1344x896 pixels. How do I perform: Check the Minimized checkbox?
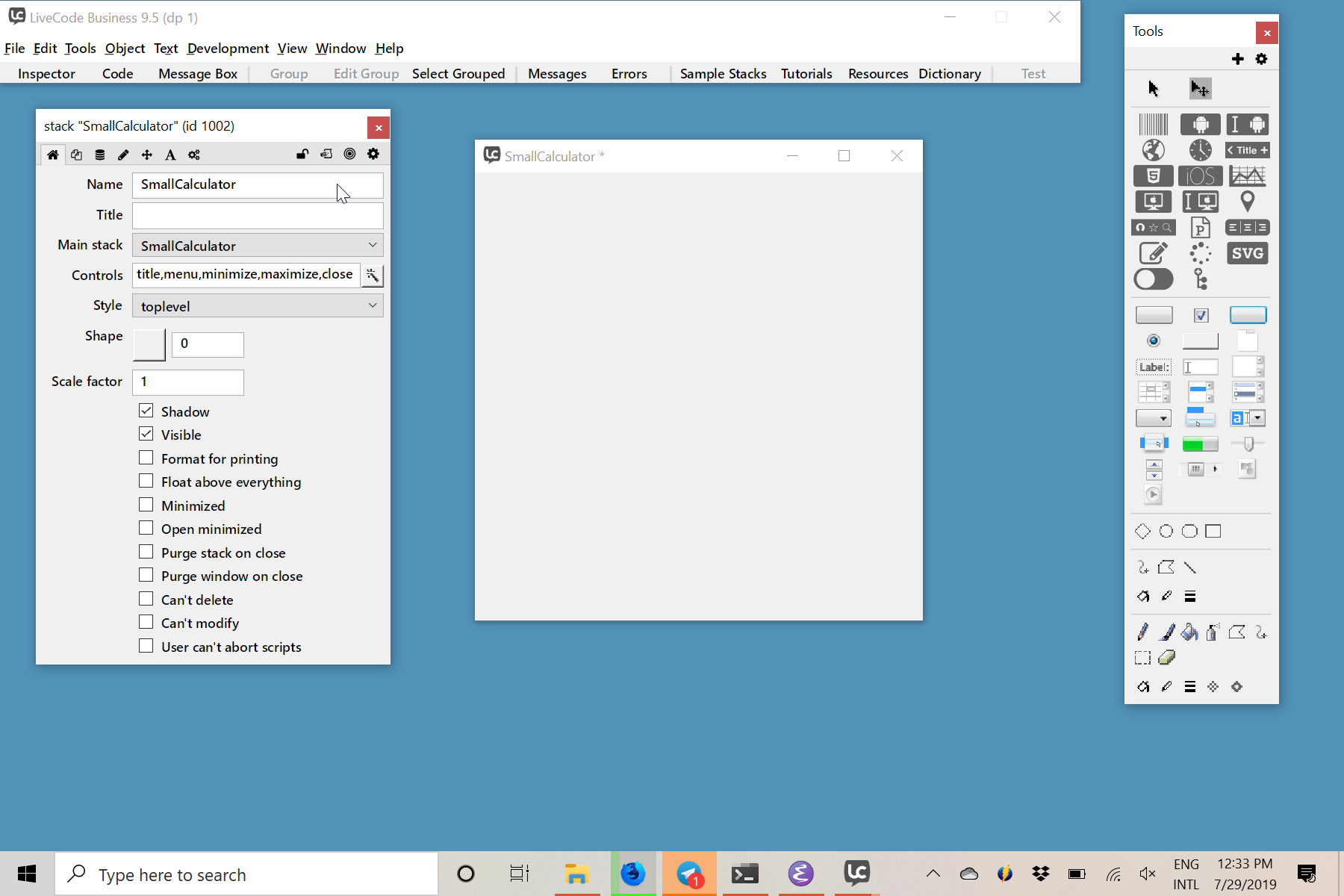click(x=146, y=505)
